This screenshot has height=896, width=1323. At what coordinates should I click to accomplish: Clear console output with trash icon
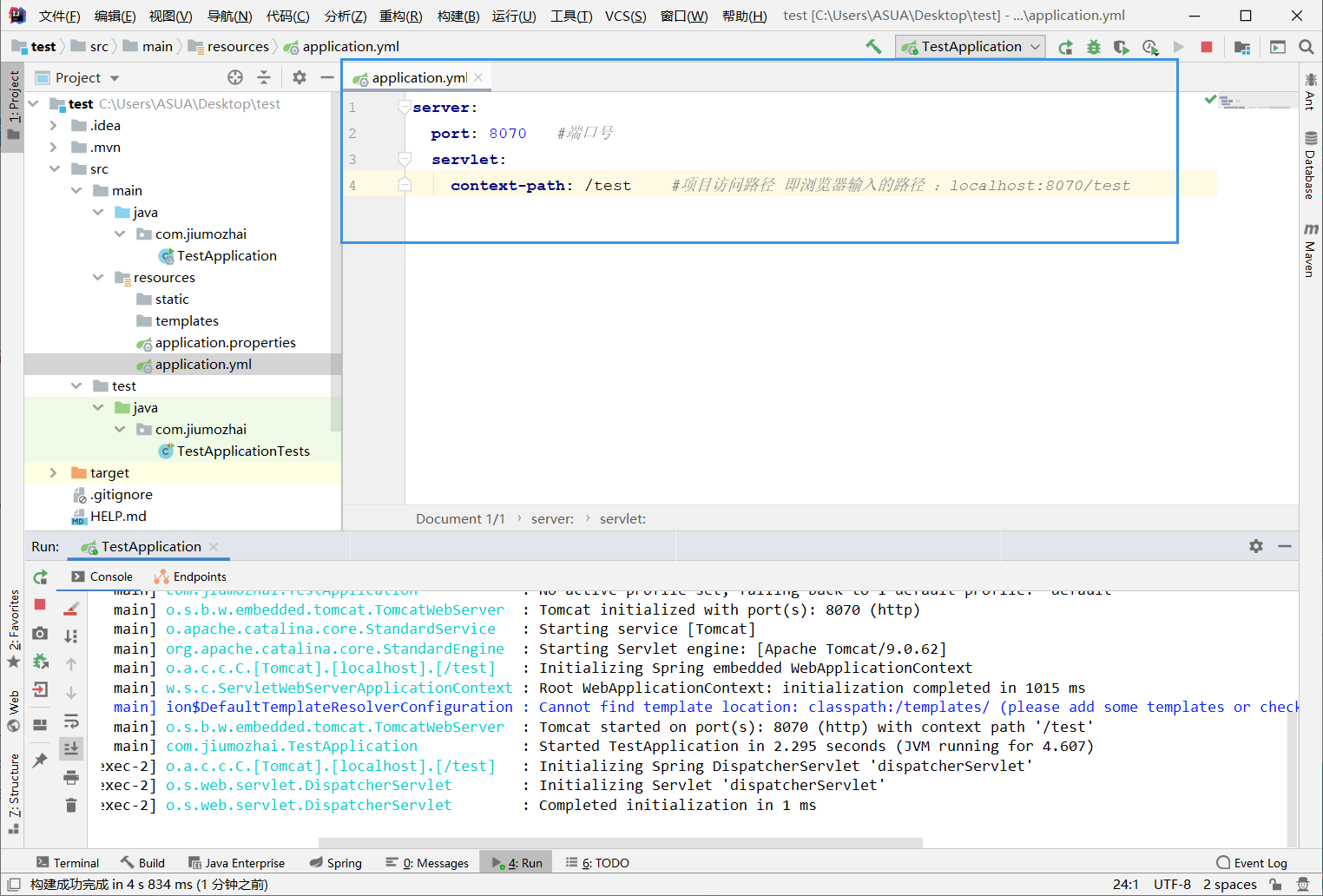pyautogui.click(x=71, y=806)
